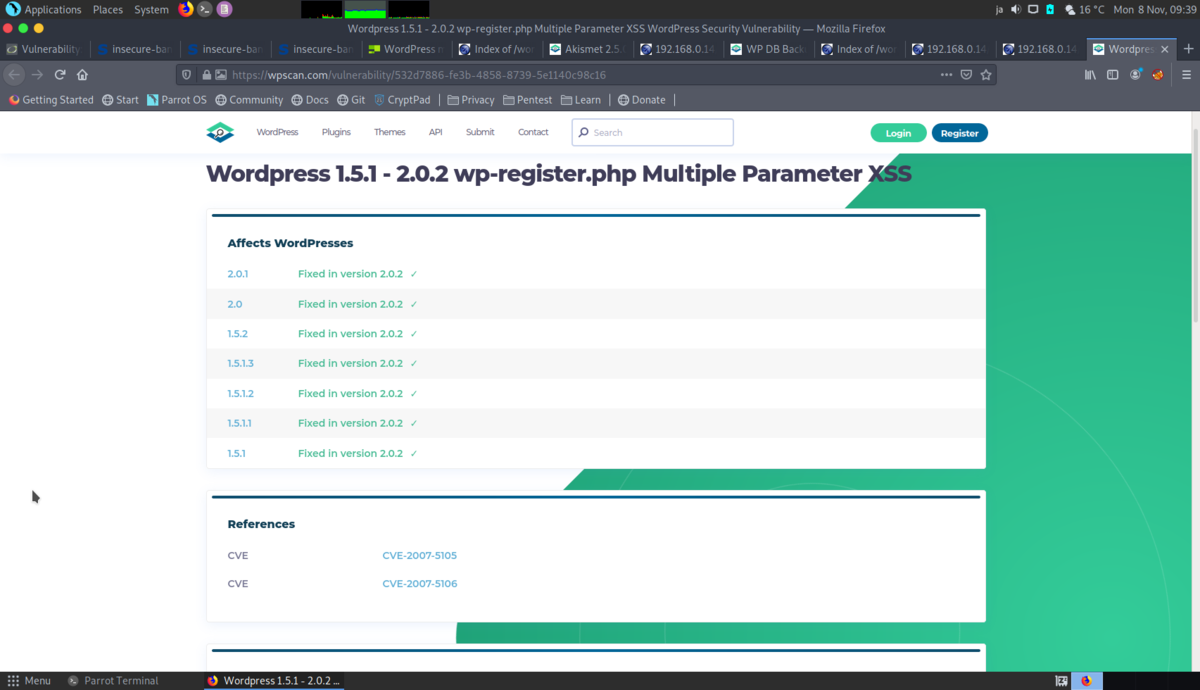Open the bottom panel Menu button
1200x690 pixels.
28,681
